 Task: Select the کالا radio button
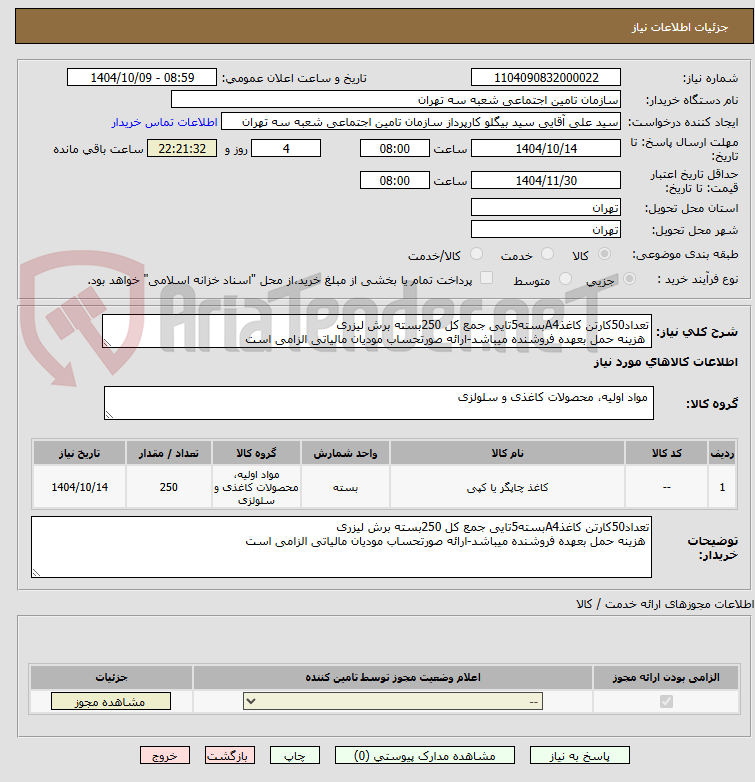pos(604,254)
